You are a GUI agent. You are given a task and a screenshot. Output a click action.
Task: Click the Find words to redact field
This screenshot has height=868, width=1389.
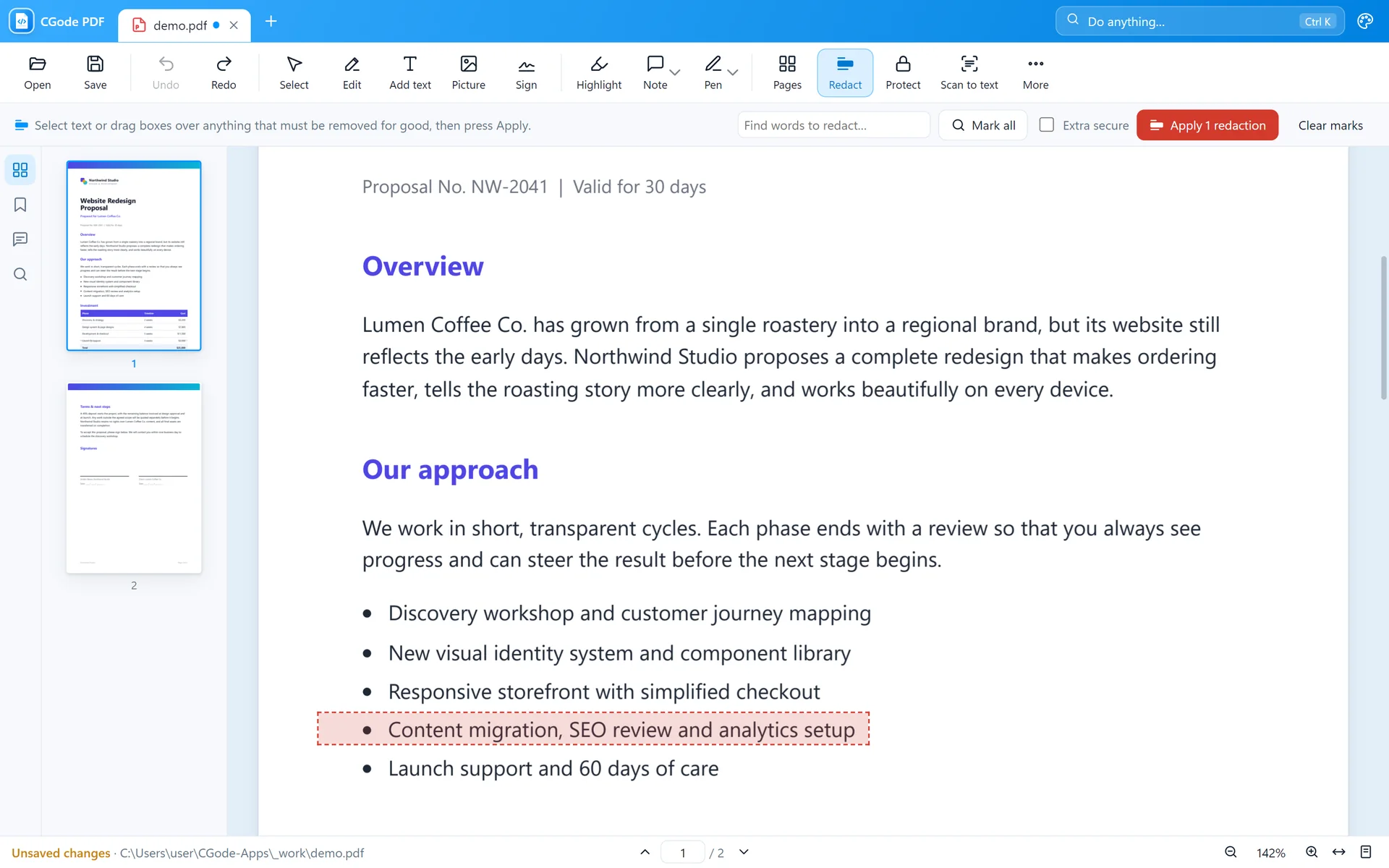(x=834, y=125)
